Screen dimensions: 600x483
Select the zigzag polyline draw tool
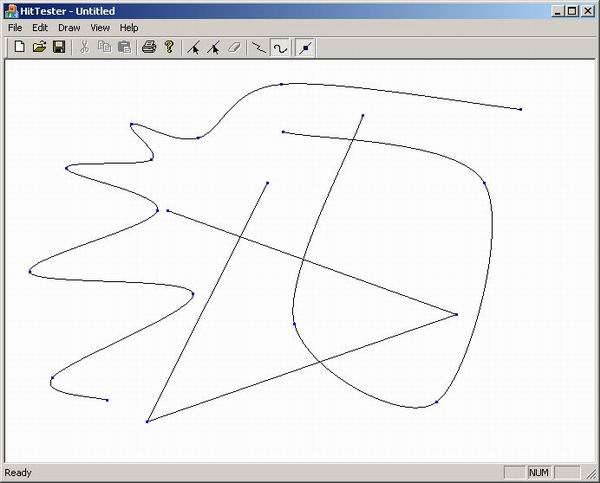259,48
